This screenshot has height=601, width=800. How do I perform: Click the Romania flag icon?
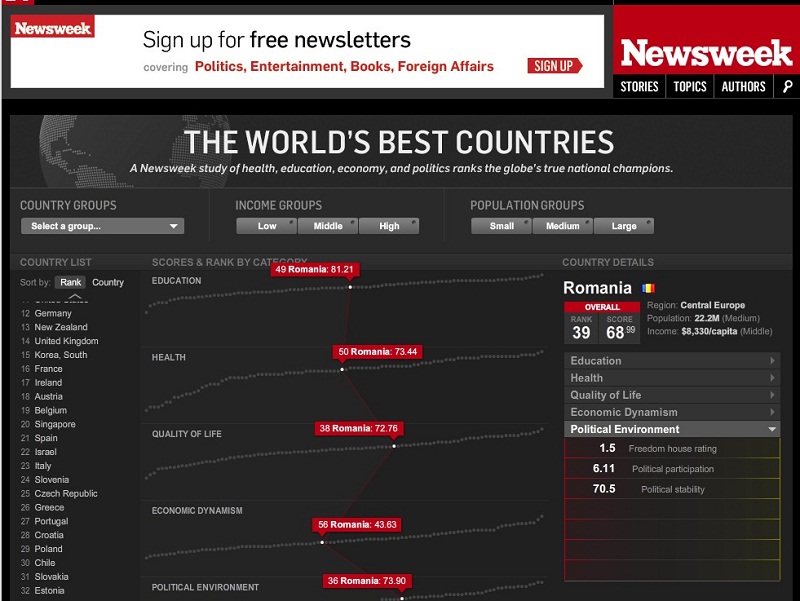[648, 288]
